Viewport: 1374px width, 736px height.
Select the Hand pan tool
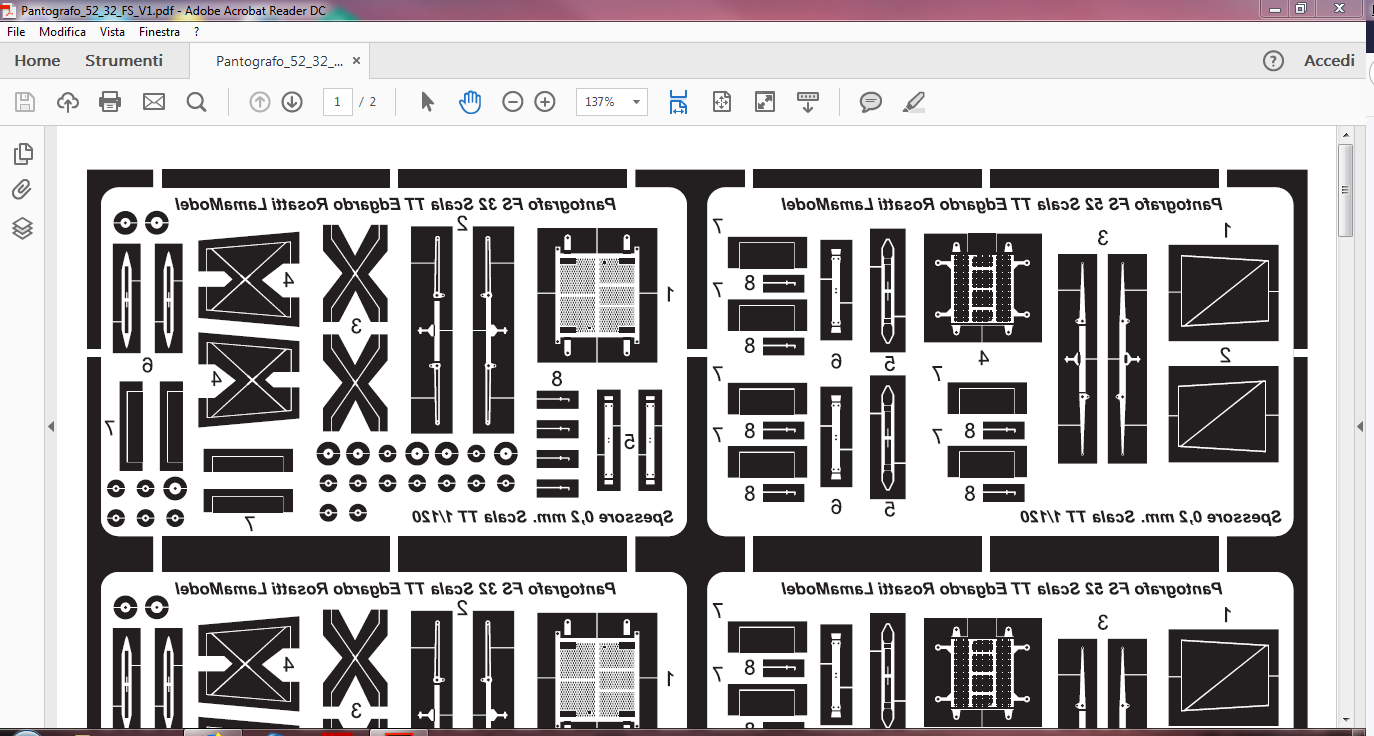click(x=470, y=102)
